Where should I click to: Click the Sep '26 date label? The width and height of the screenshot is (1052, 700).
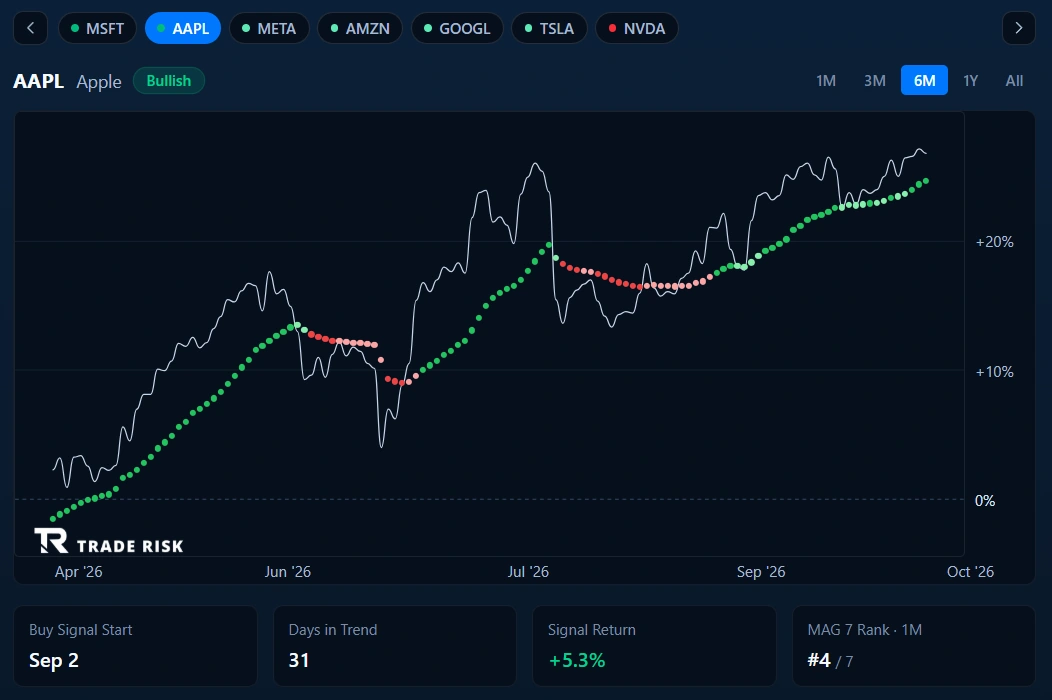coord(761,572)
